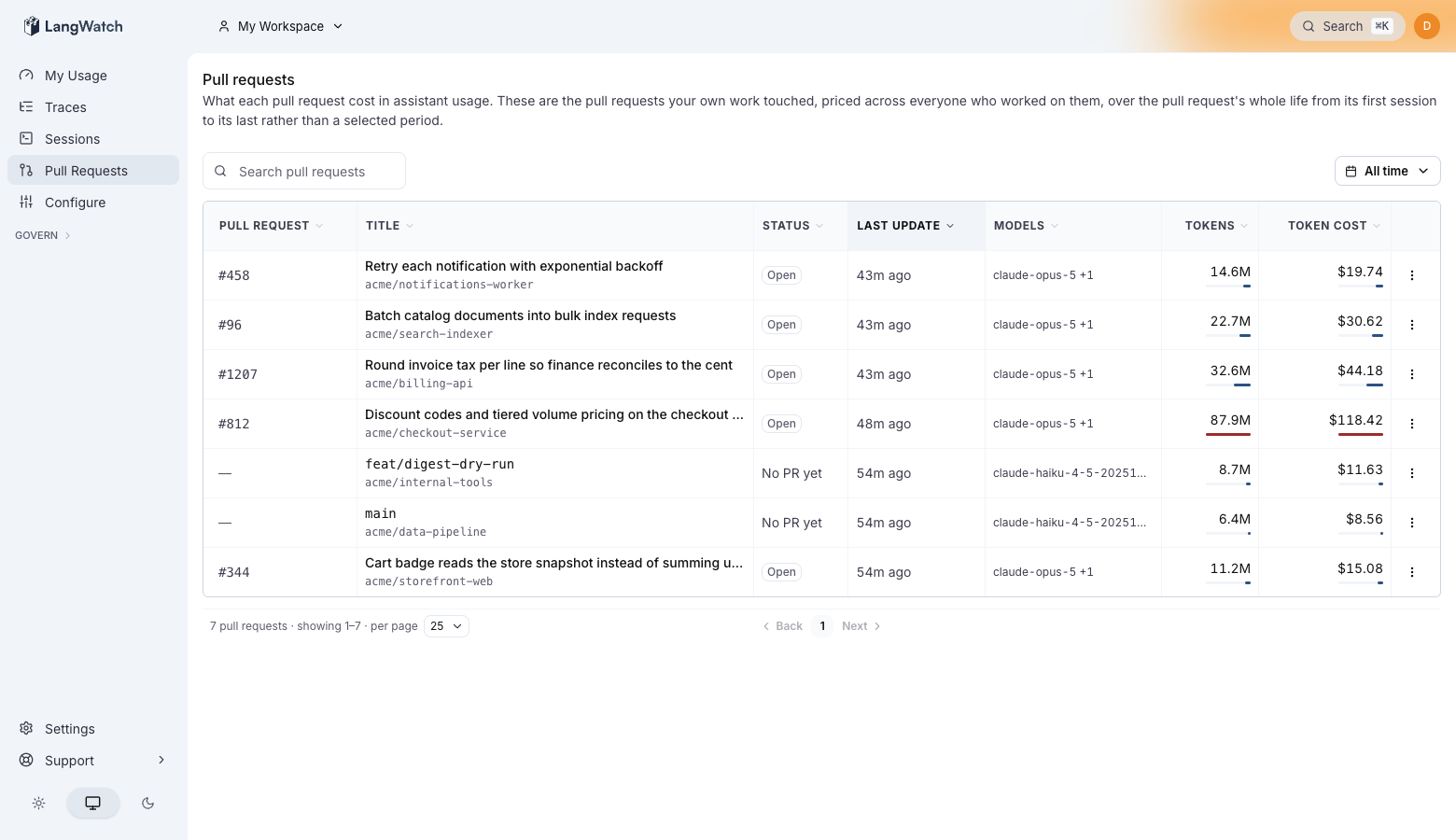Open pull request #458
Image resolution: width=1456 pixels, height=840 pixels.
point(234,275)
